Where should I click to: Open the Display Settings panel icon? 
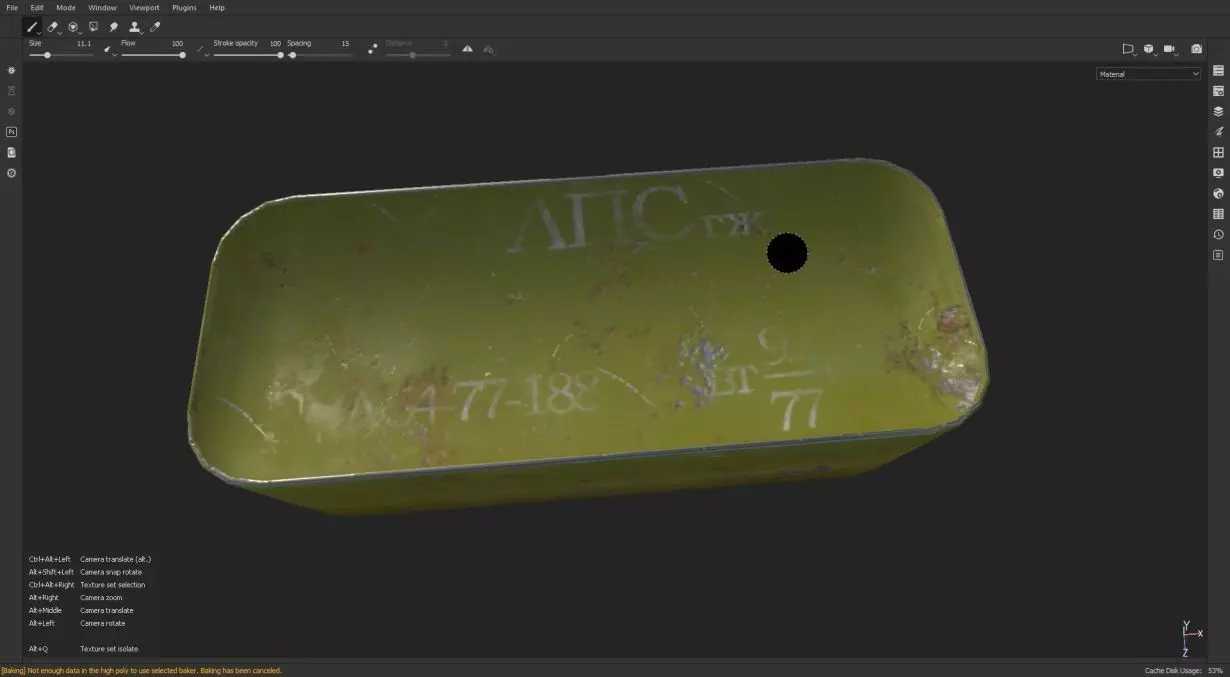point(1218,173)
